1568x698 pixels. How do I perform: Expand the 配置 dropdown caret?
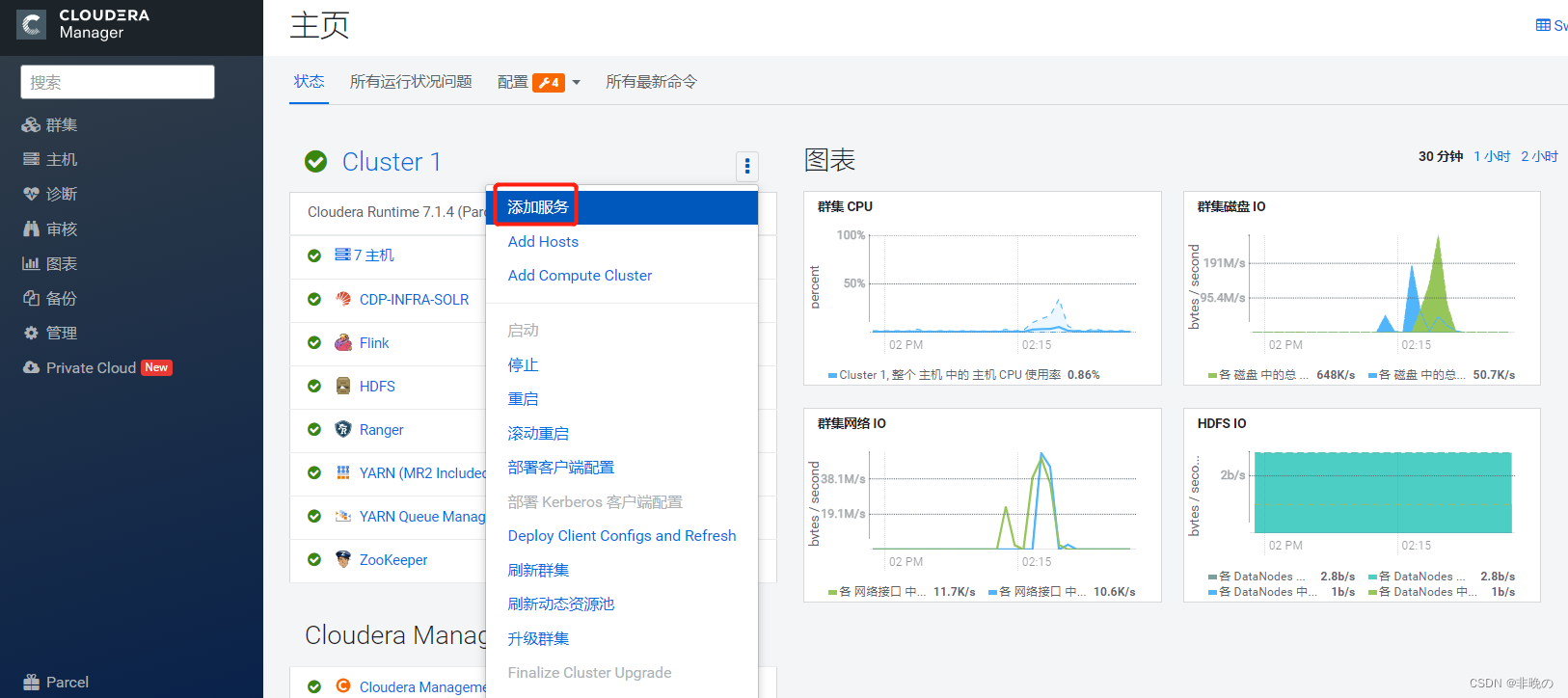pos(577,83)
